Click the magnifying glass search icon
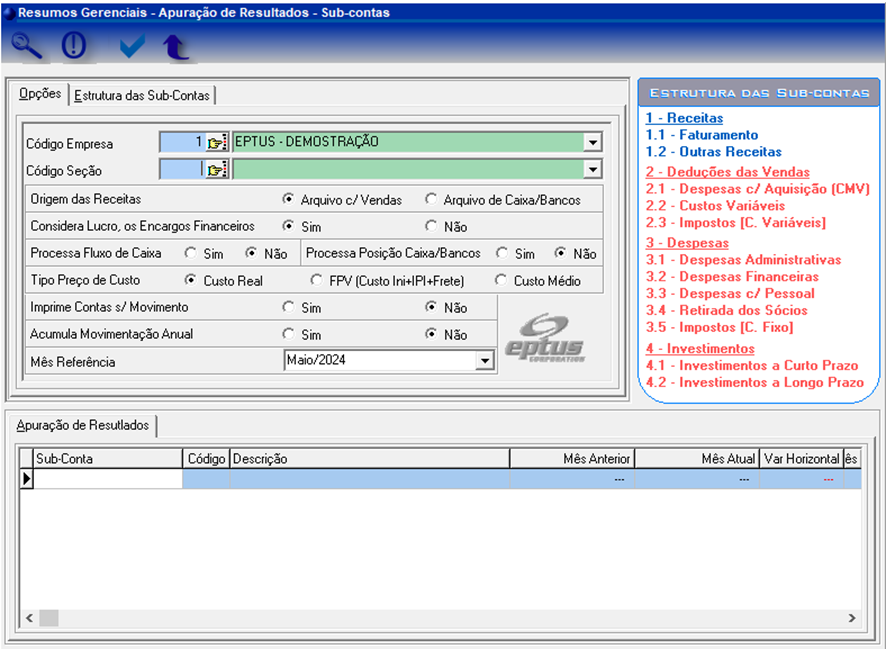Screen dimensions: 886x649 click(x=27, y=46)
